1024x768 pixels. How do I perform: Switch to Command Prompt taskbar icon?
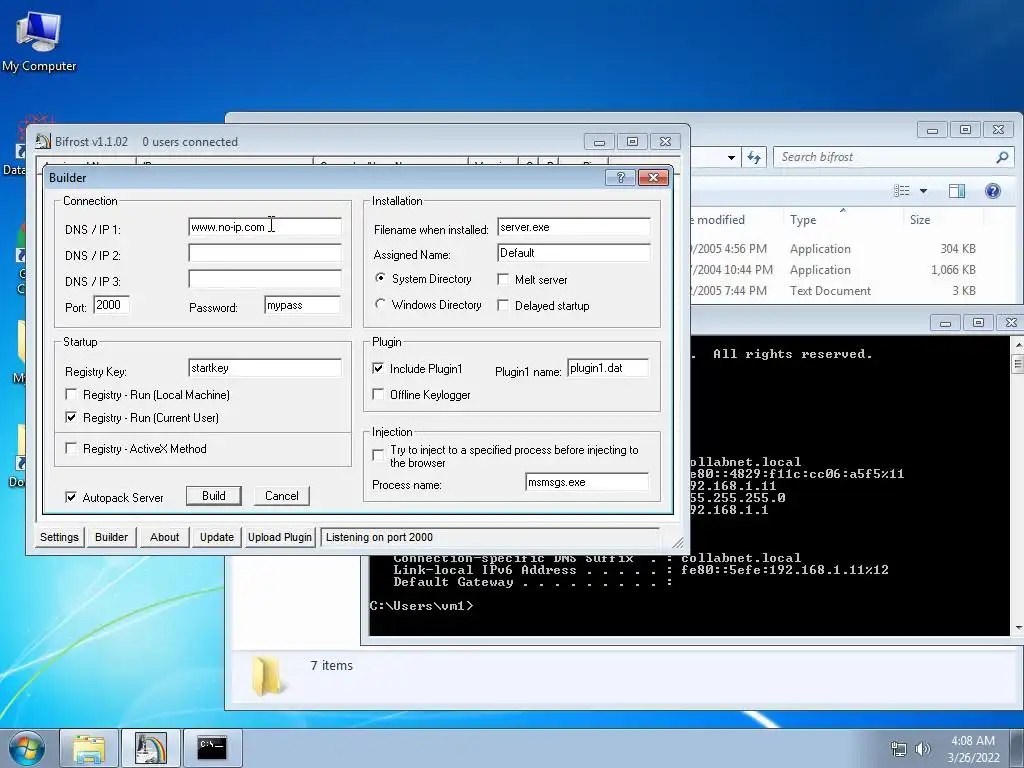coord(212,748)
